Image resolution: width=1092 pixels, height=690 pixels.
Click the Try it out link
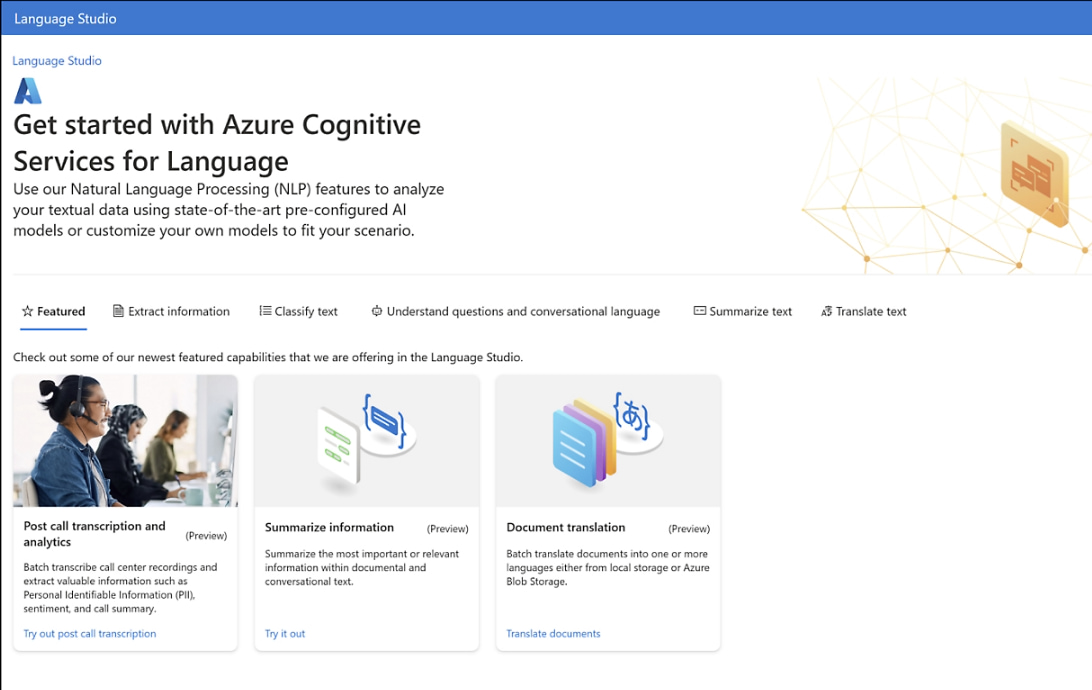click(x=285, y=634)
